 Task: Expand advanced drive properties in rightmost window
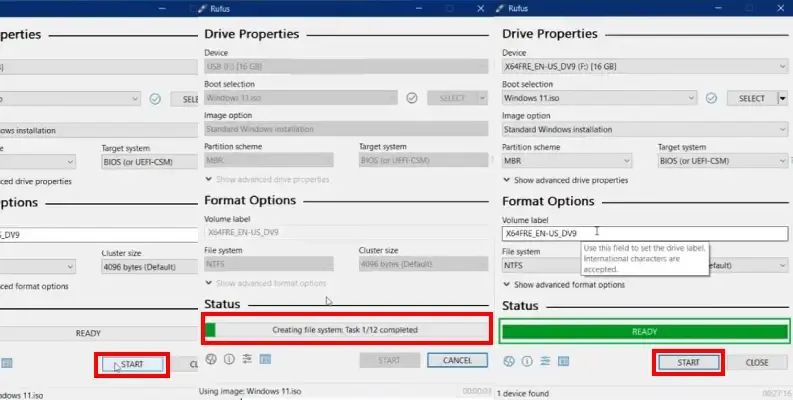tap(565, 180)
